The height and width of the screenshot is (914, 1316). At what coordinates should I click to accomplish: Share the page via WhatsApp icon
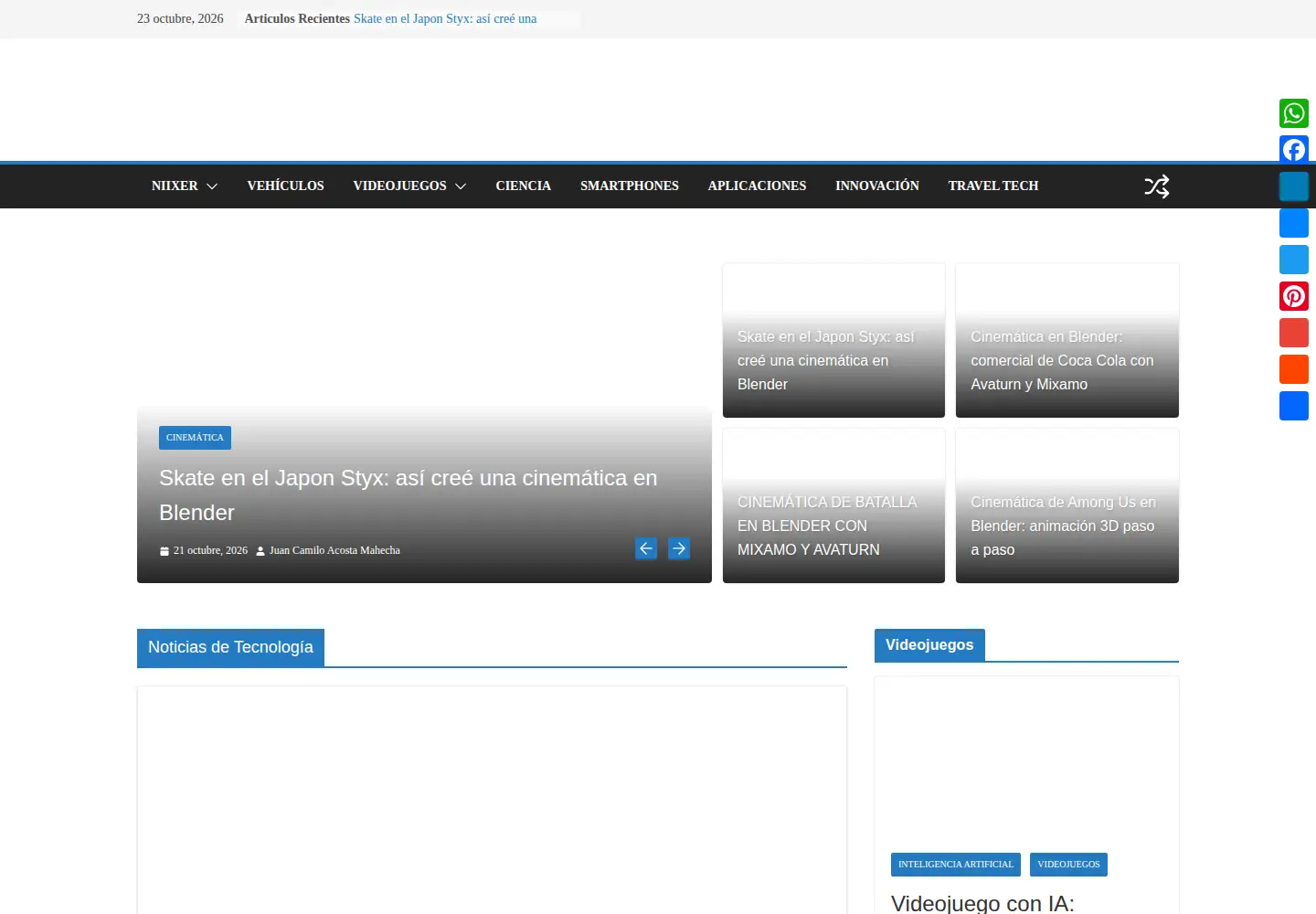pyautogui.click(x=1294, y=113)
